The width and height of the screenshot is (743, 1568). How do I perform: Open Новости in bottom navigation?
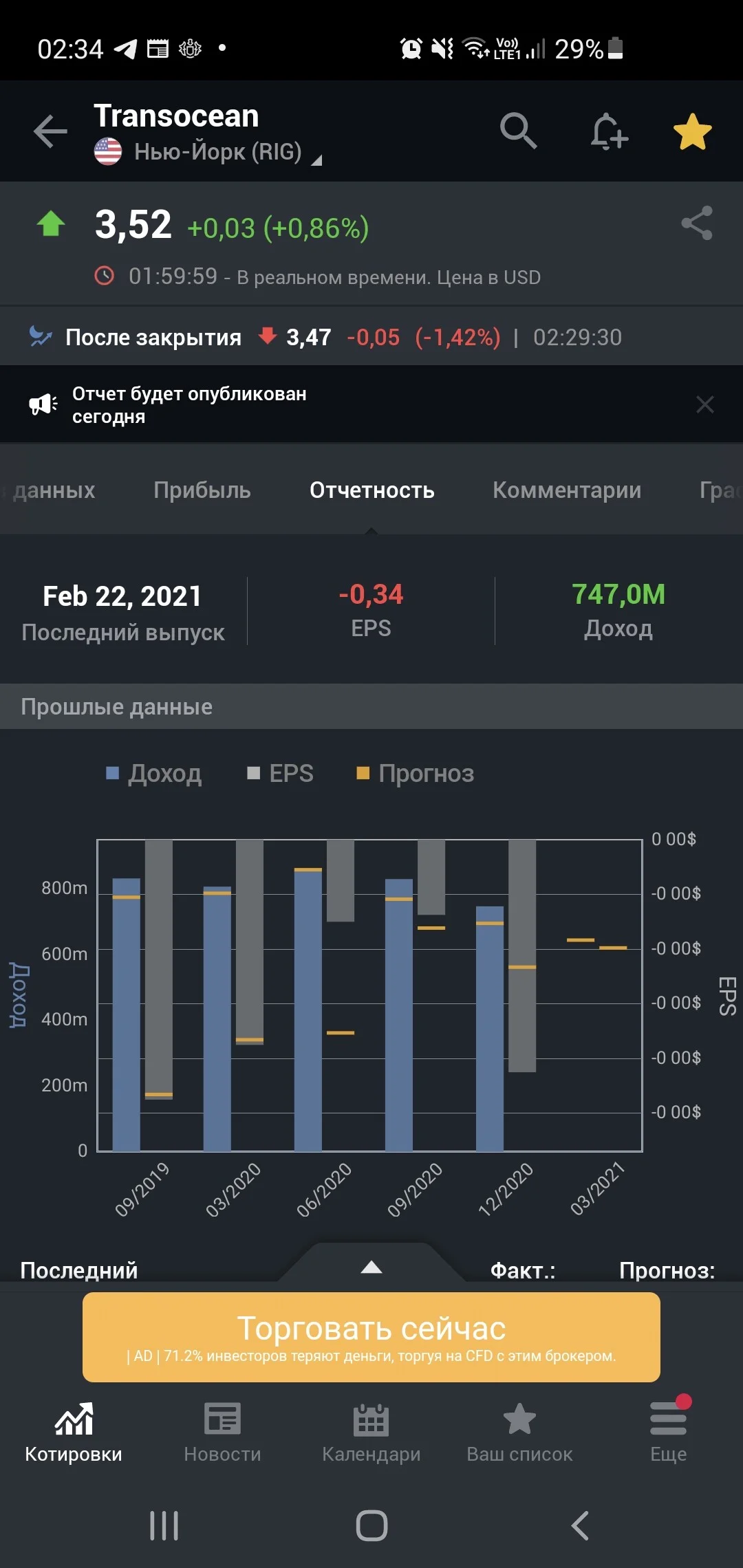[222, 1432]
